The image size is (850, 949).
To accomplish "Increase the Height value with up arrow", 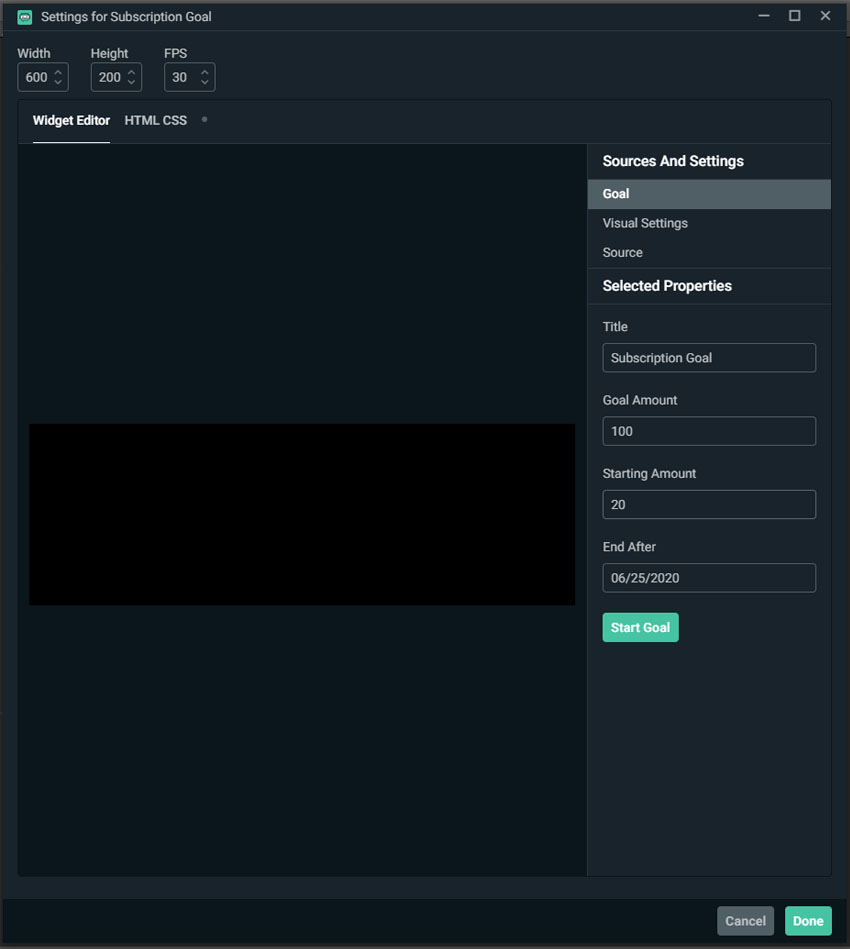I will pos(131,73).
